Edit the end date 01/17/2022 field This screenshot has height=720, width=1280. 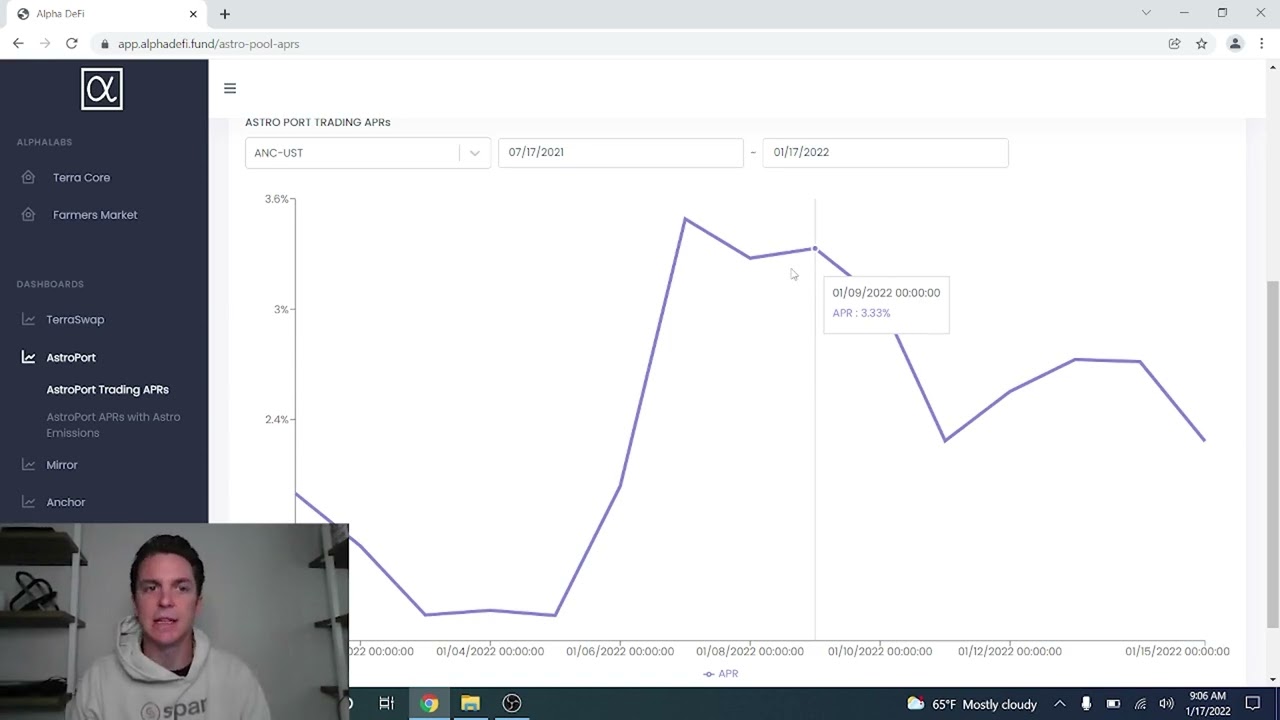pos(885,152)
